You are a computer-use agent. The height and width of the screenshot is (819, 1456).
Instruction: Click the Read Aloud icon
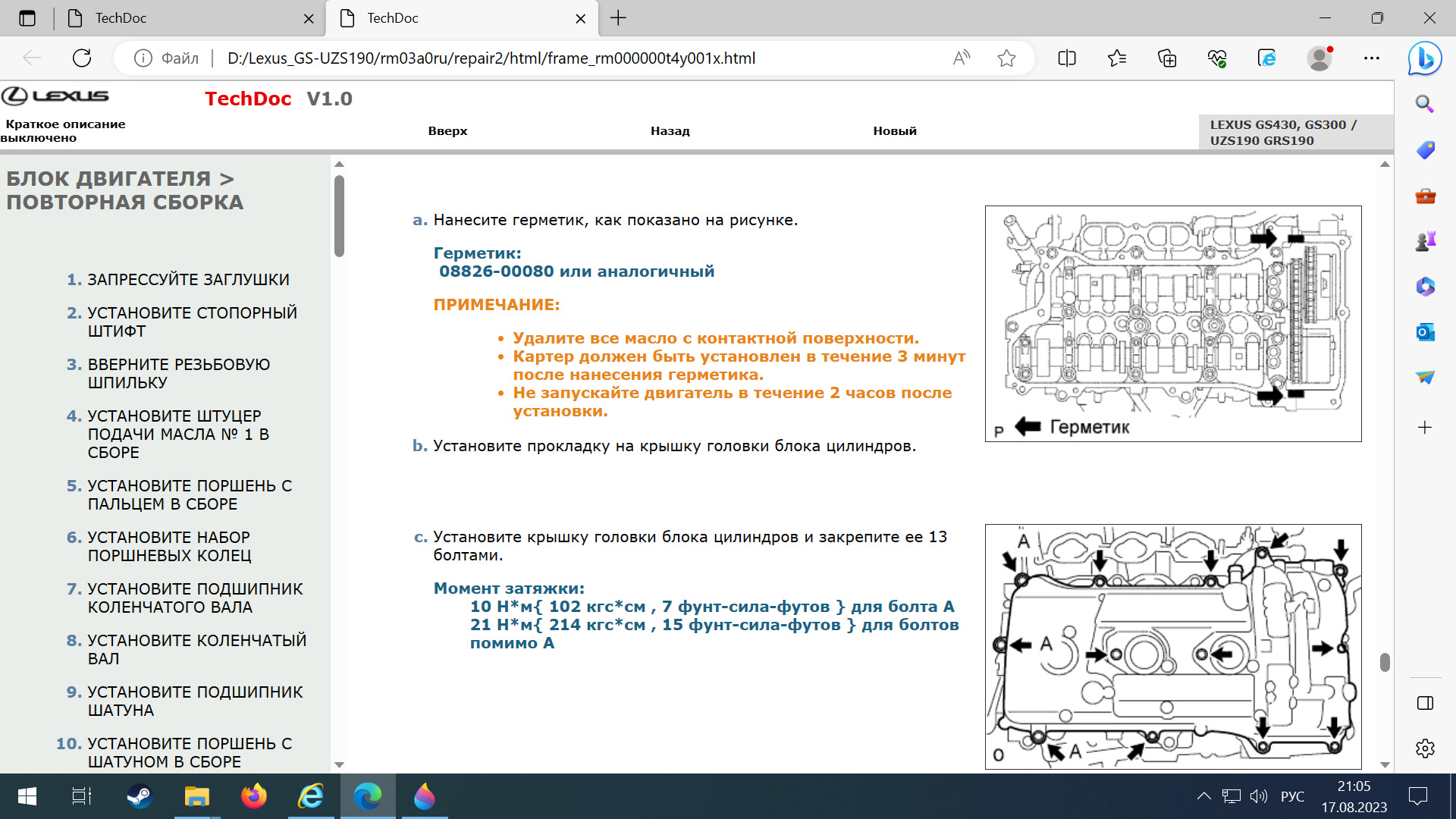tap(962, 58)
